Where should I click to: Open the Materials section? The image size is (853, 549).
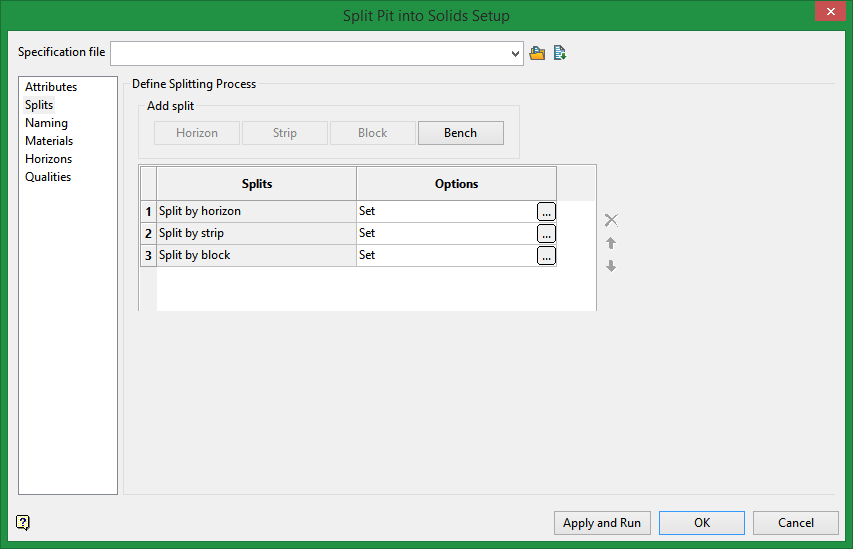(x=49, y=141)
